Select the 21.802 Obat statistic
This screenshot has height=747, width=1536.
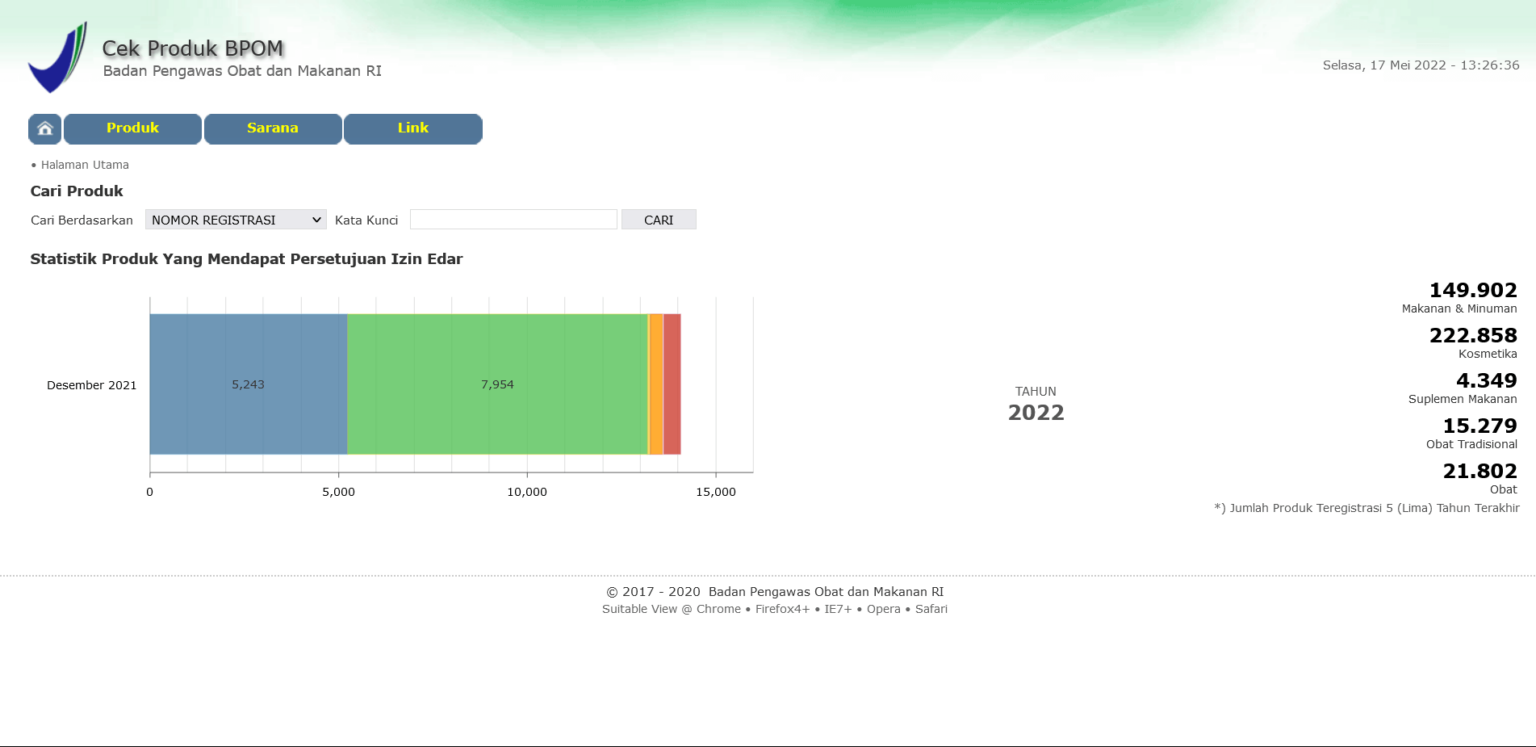tap(1479, 471)
